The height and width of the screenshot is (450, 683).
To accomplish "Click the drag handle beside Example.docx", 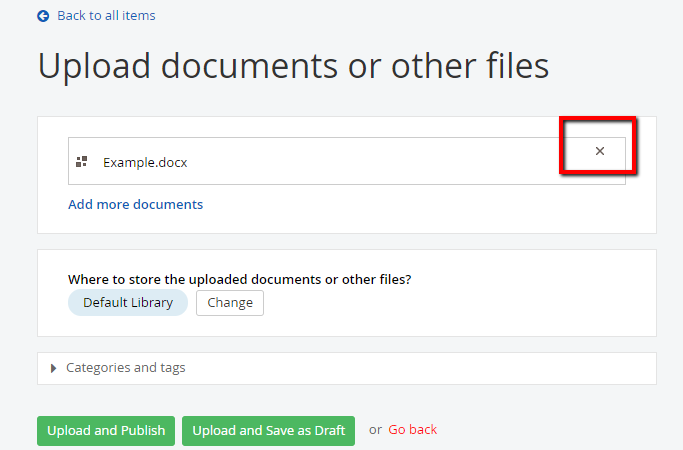I will [82, 162].
